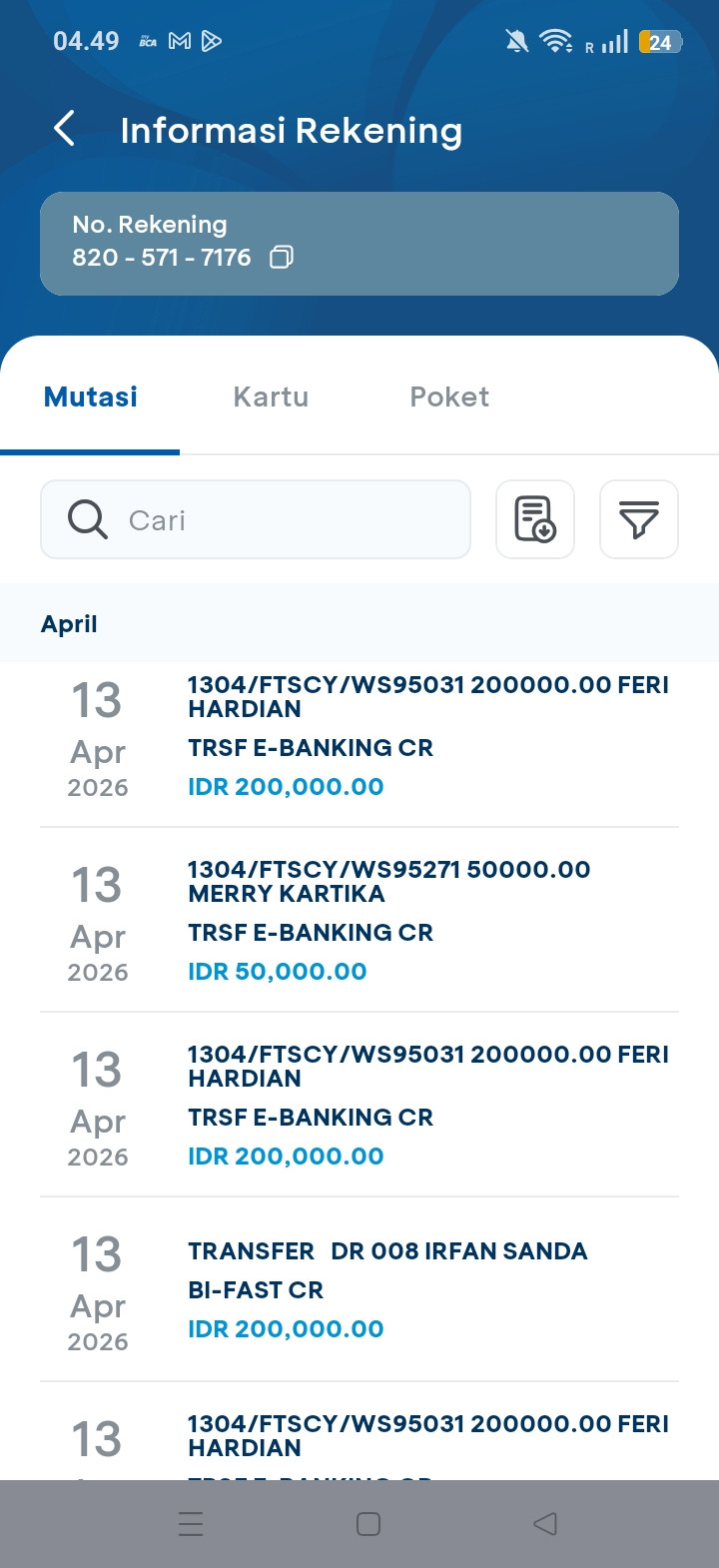The image size is (719, 1568).
Task: Select the April month header
Action: [69, 624]
